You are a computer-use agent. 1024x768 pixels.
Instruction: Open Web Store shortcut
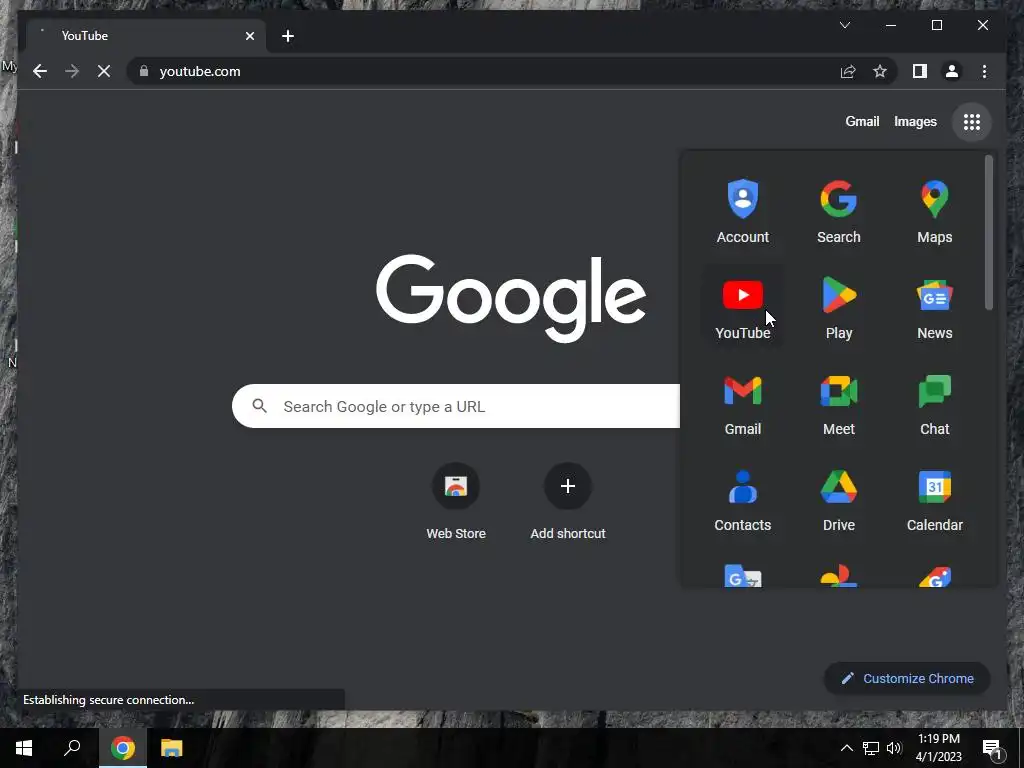coord(456,502)
